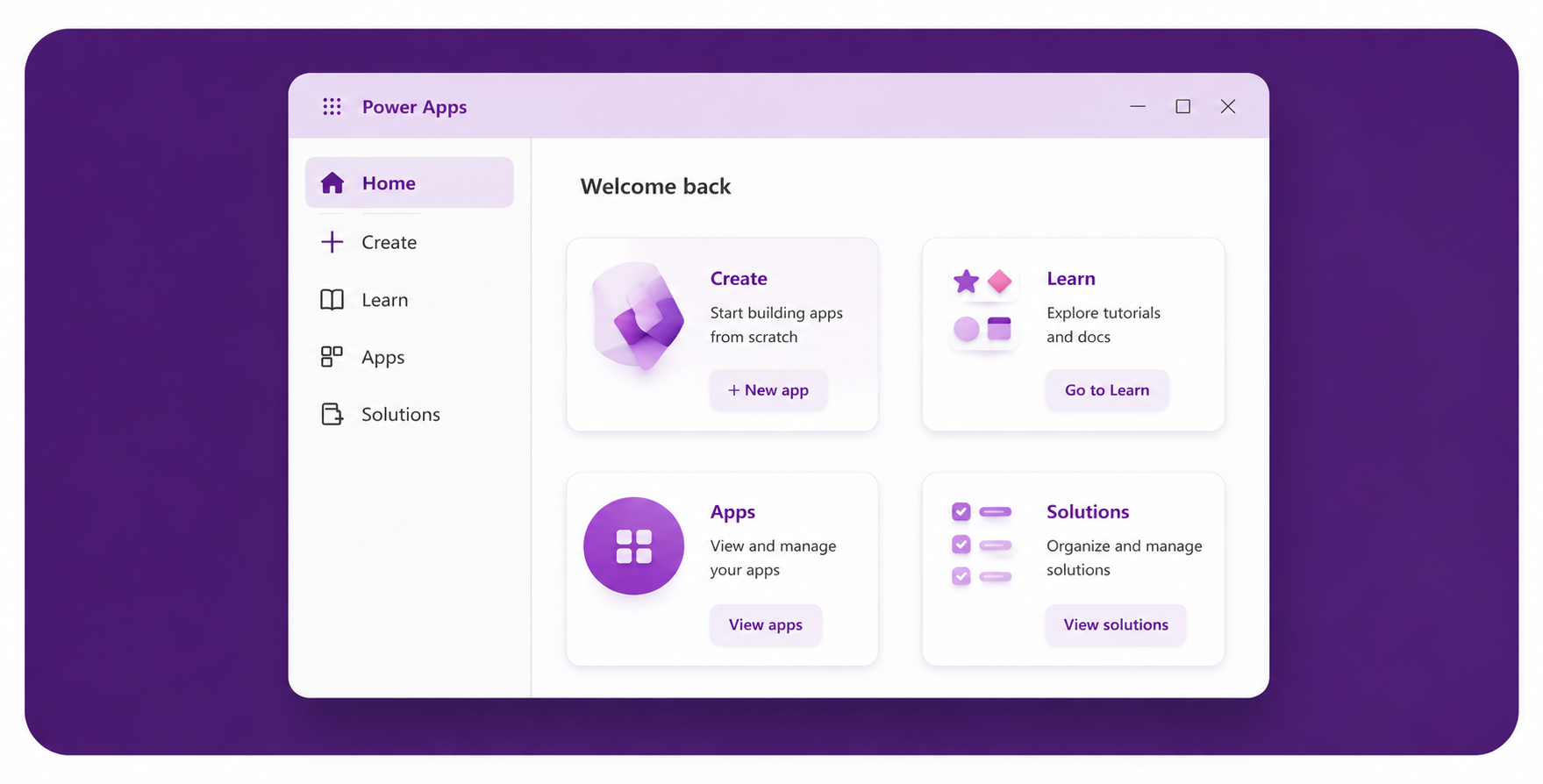Click the Apps card heading
This screenshot has height=784, width=1543.
732,512
